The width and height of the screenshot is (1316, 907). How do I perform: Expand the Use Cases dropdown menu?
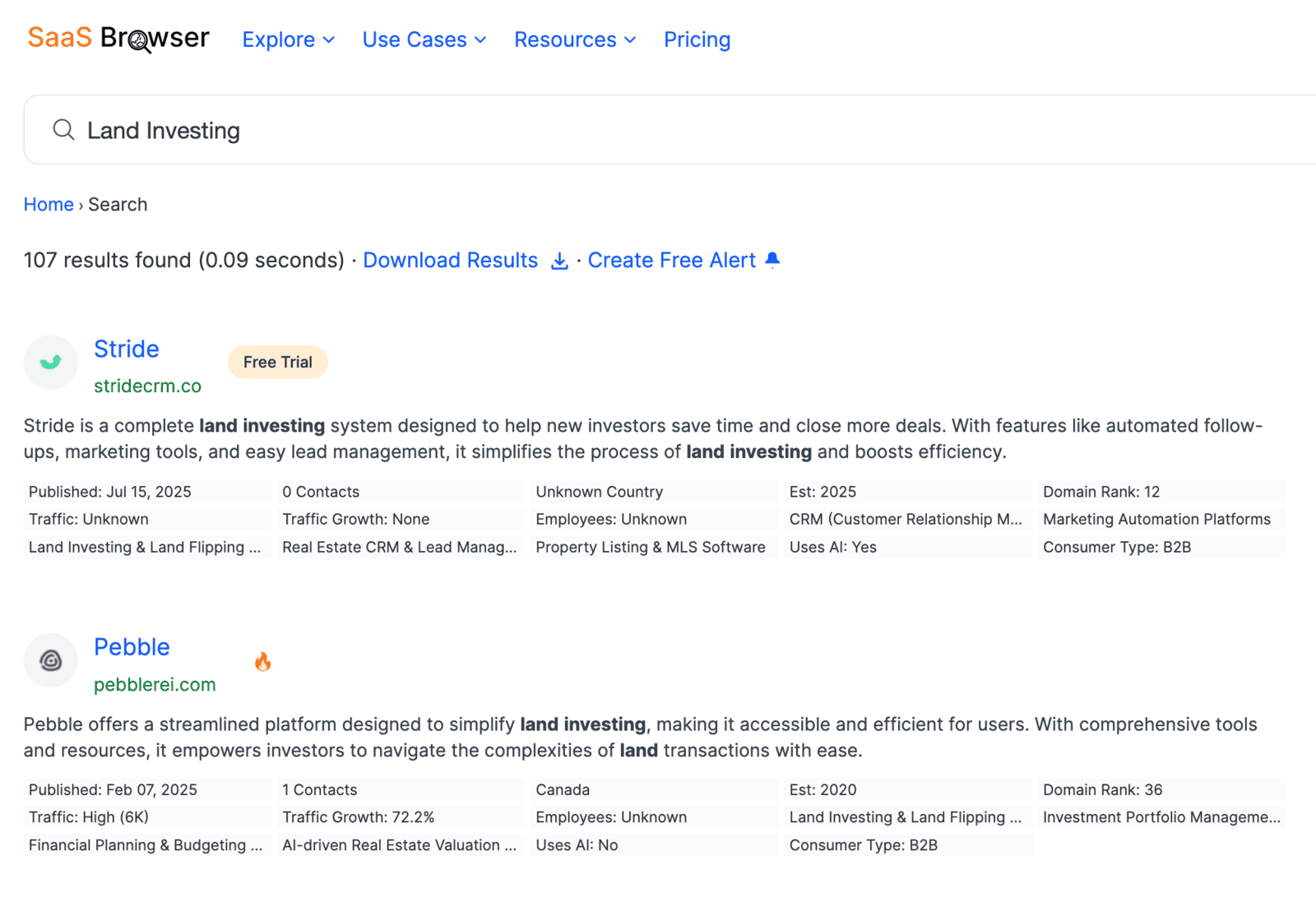pyautogui.click(x=424, y=39)
